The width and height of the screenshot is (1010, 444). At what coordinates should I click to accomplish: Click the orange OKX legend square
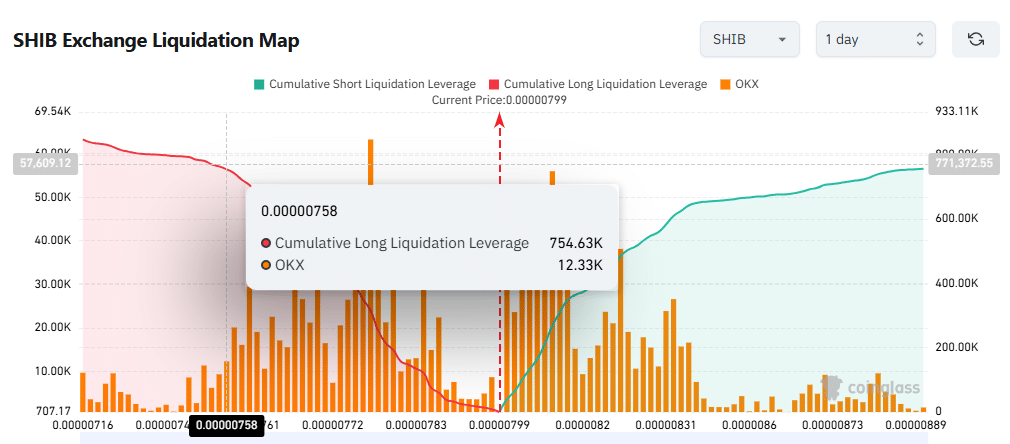pos(725,84)
